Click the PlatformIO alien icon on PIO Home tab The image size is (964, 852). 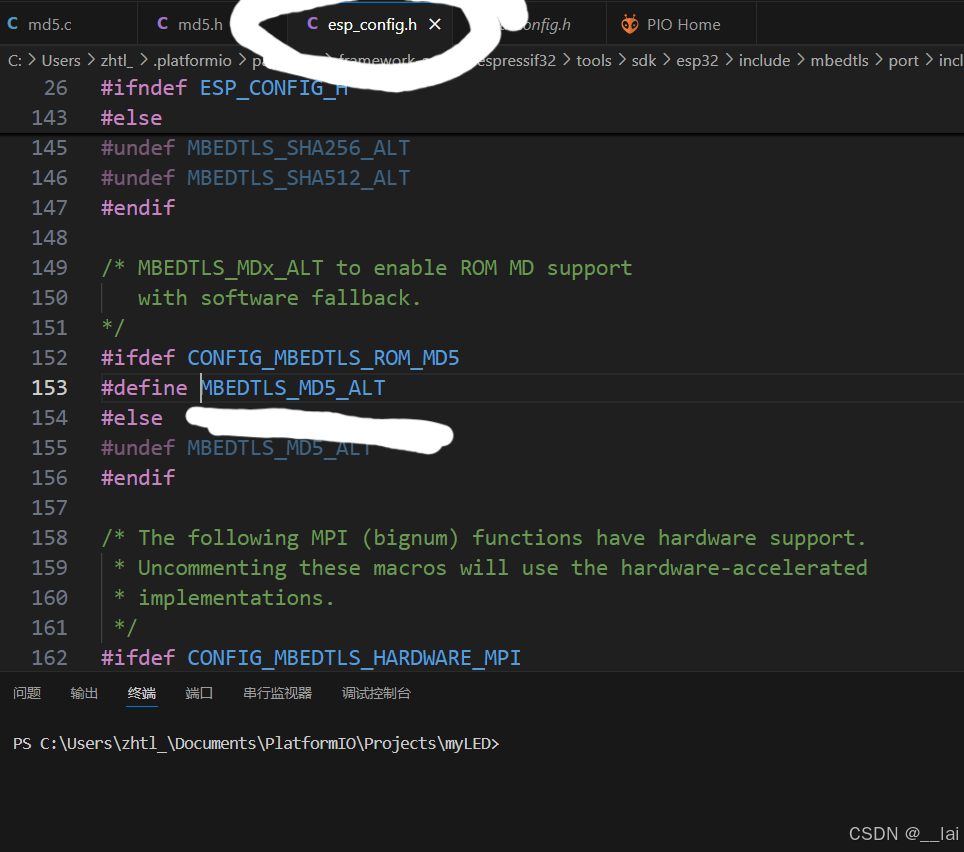[629, 23]
